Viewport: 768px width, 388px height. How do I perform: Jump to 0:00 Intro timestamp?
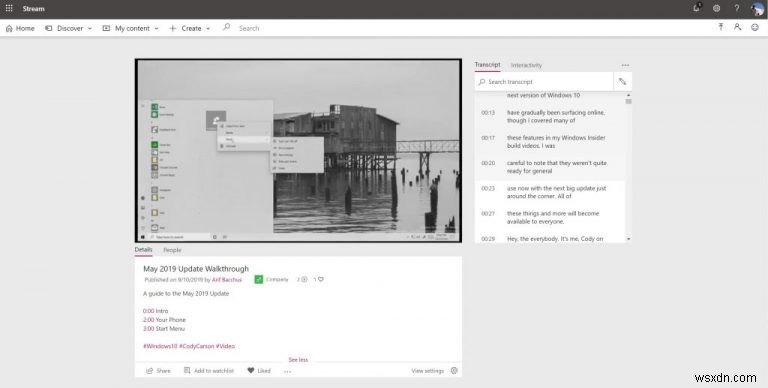pos(148,311)
